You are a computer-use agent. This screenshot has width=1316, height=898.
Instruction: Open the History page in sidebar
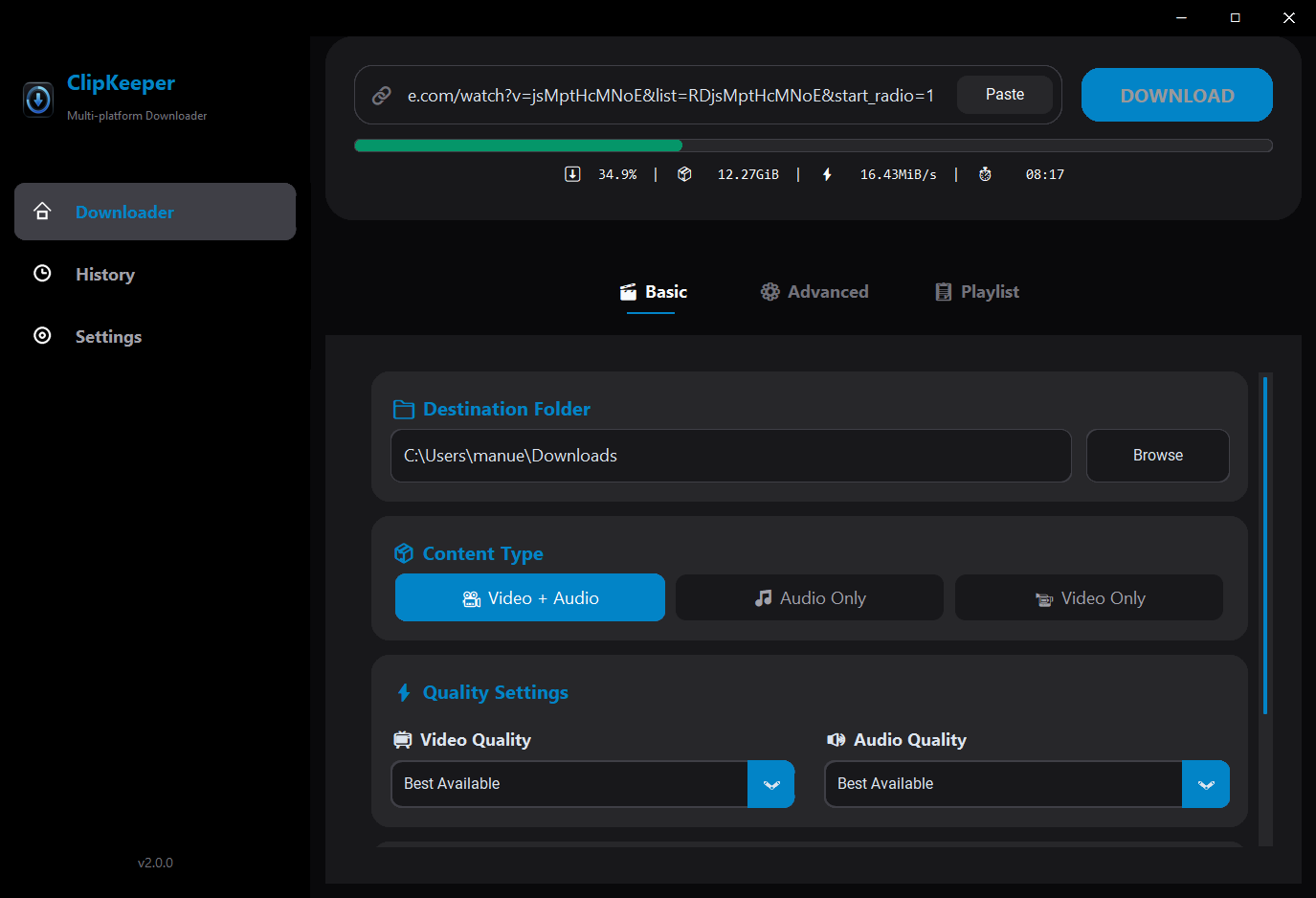155,274
